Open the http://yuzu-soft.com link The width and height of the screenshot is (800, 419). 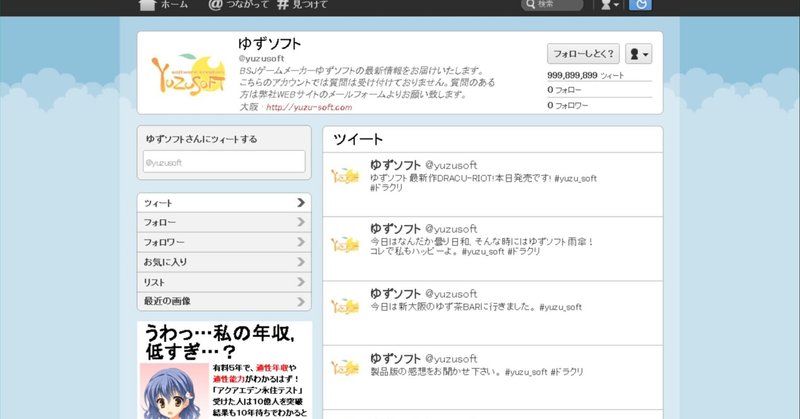pos(309,107)
